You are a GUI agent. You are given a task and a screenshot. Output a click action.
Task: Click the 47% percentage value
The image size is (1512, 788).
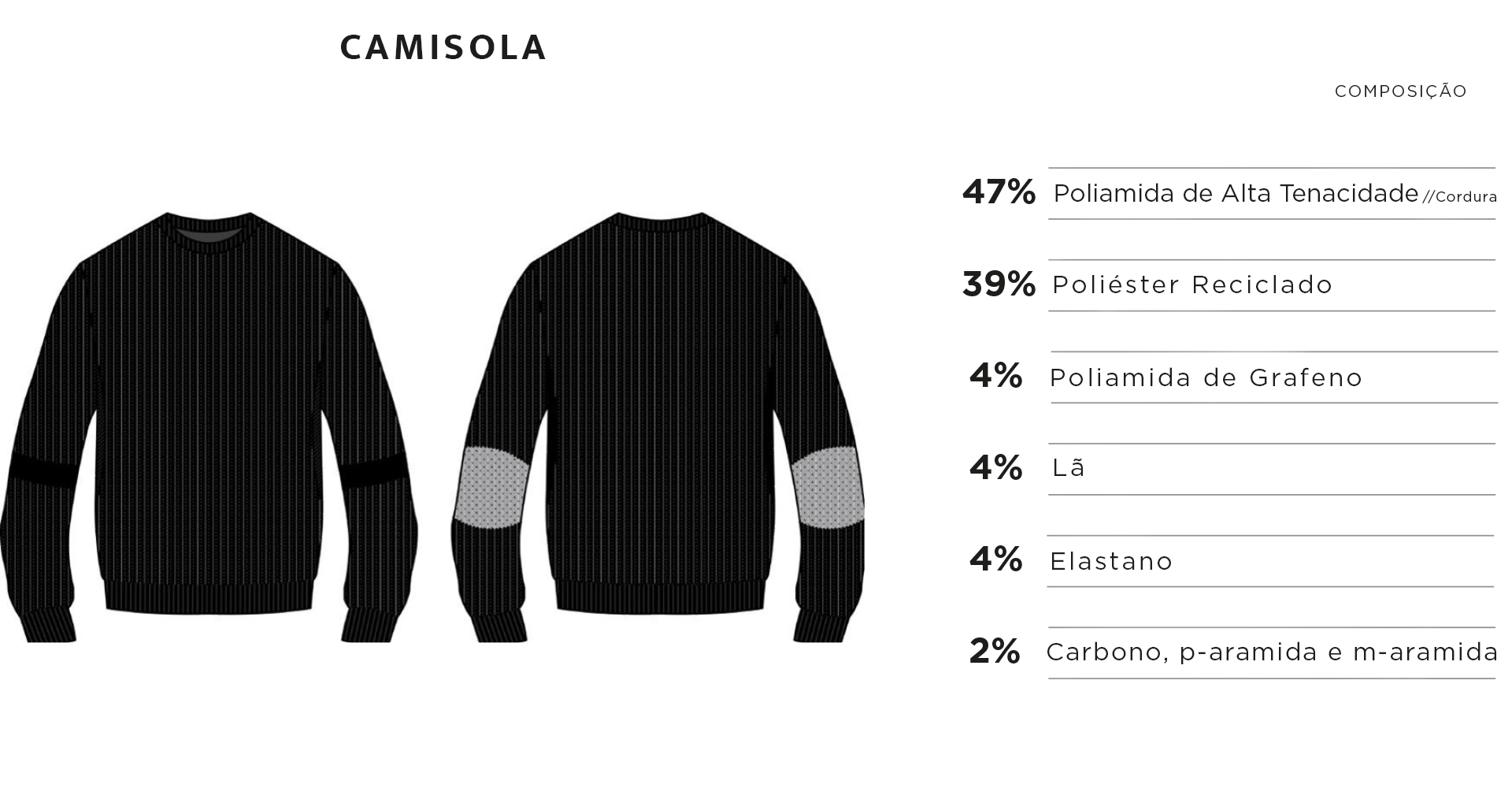(999, 192)
